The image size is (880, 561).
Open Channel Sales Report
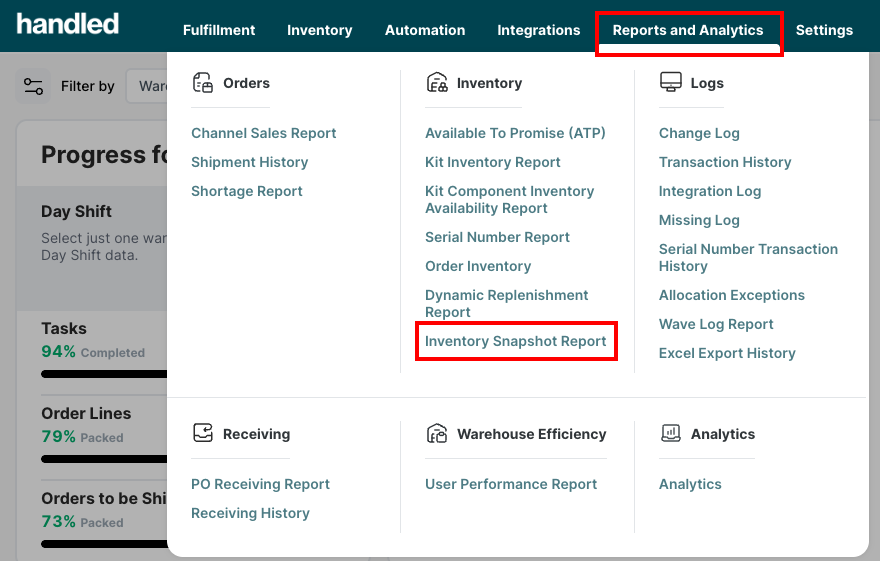264,133
